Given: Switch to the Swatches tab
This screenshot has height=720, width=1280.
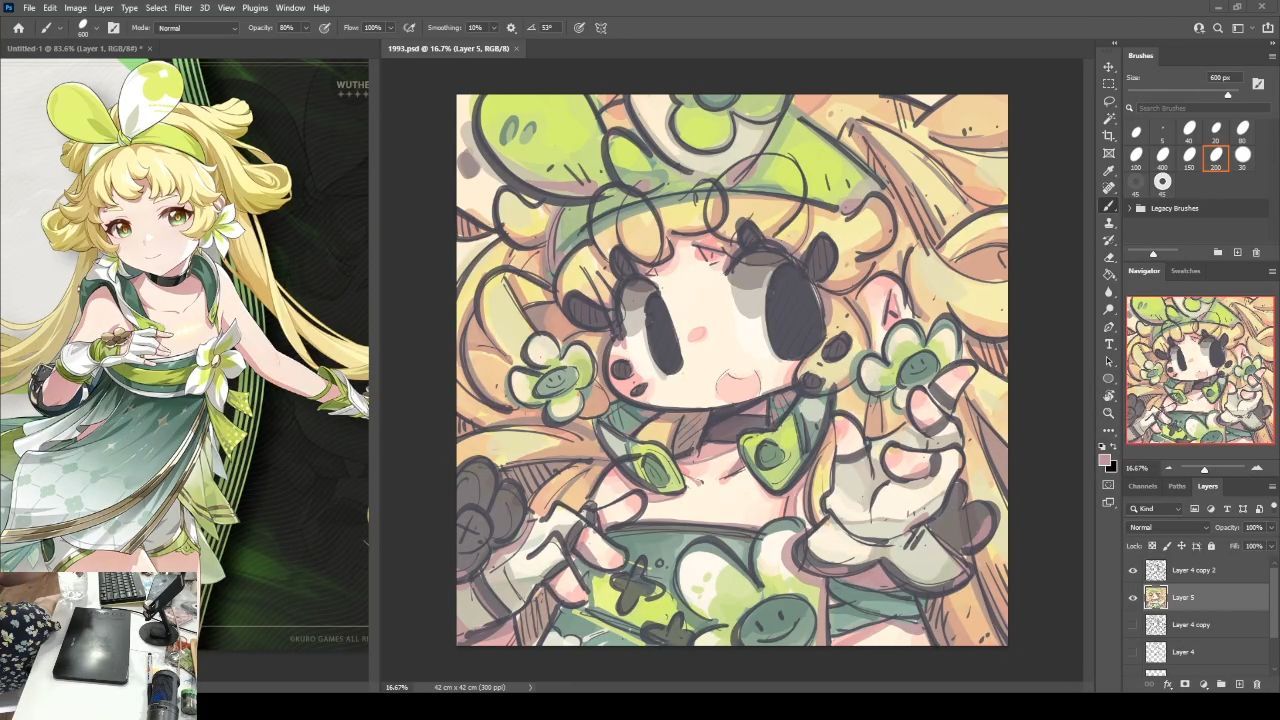Looking at the screenshot, I should tap(1186, 271).
